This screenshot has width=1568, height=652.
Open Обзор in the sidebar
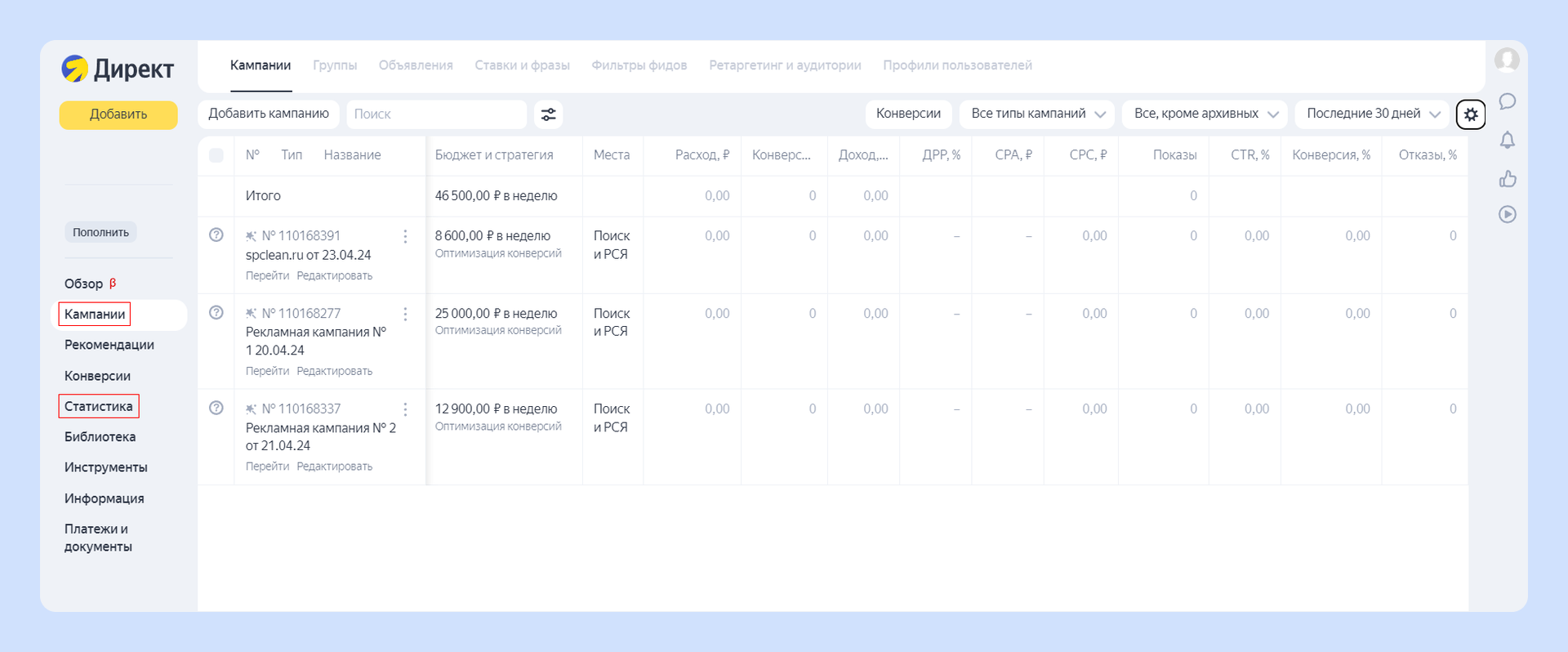tap(84, 284)
